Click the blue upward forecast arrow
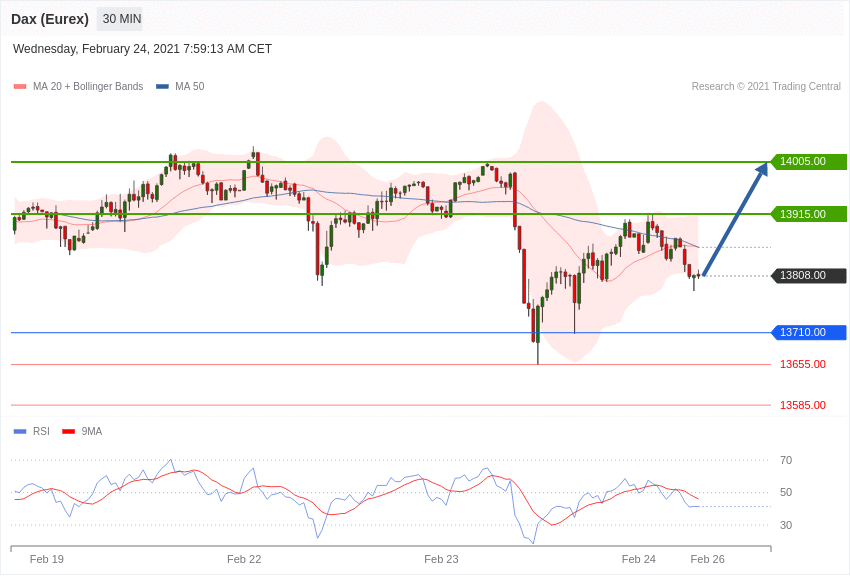The image size is (850, 576). coord(735,219)
